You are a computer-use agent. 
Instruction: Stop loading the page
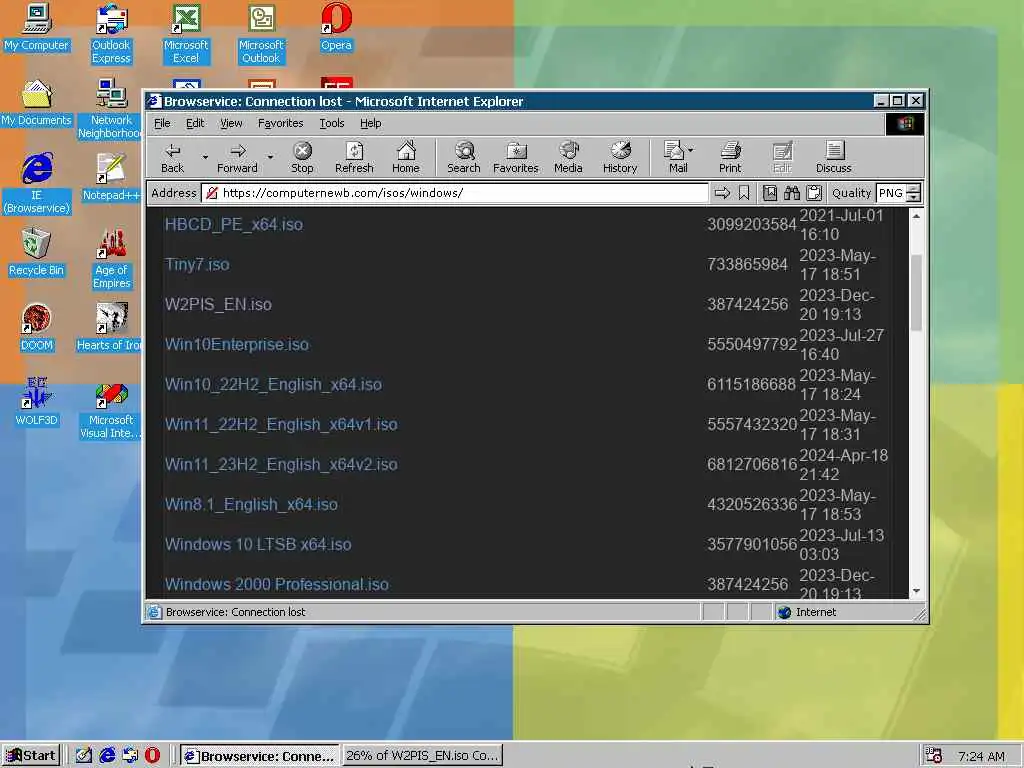click(302, 157)
